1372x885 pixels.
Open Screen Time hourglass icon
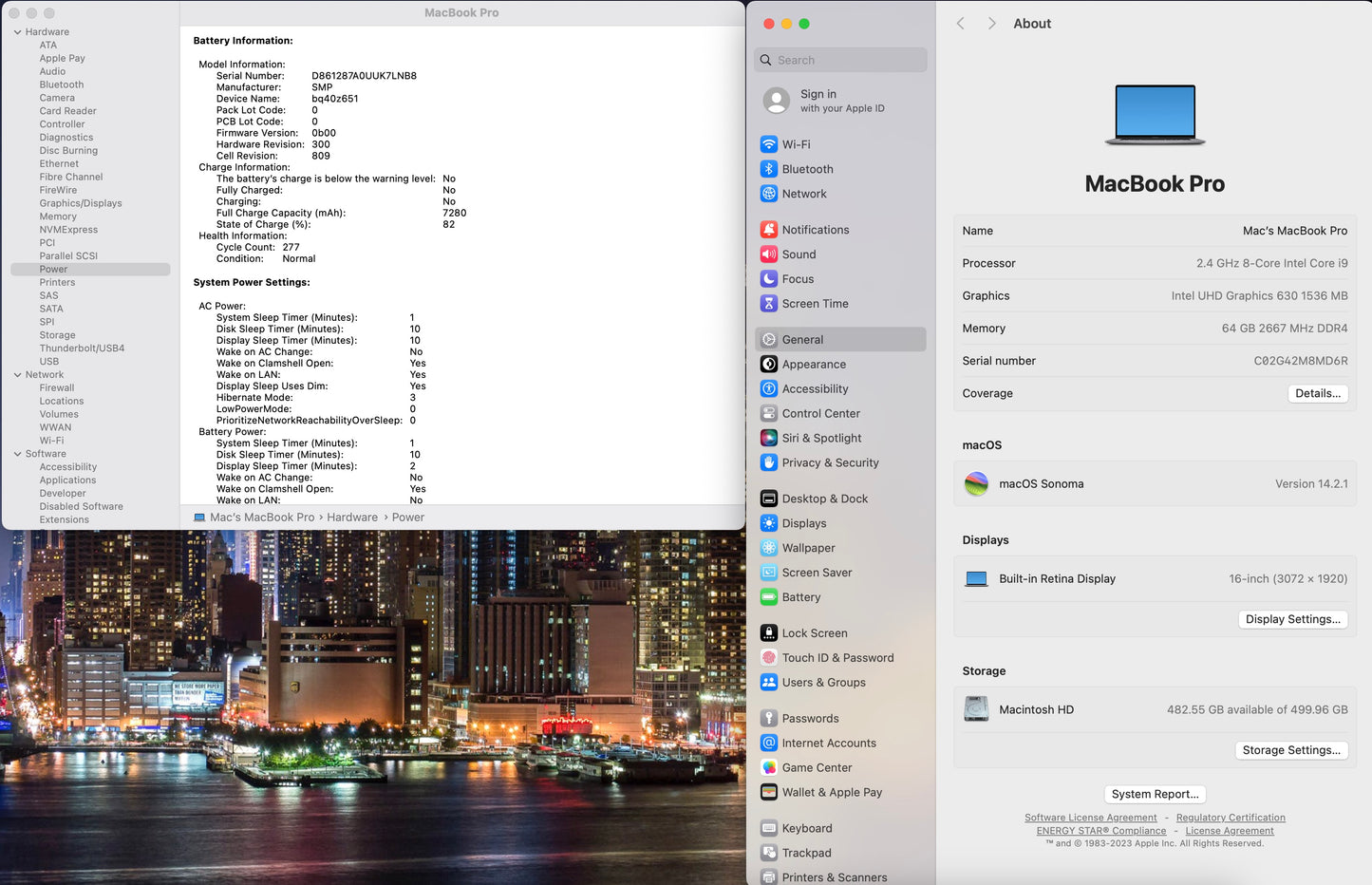click(x=769, y=304)
